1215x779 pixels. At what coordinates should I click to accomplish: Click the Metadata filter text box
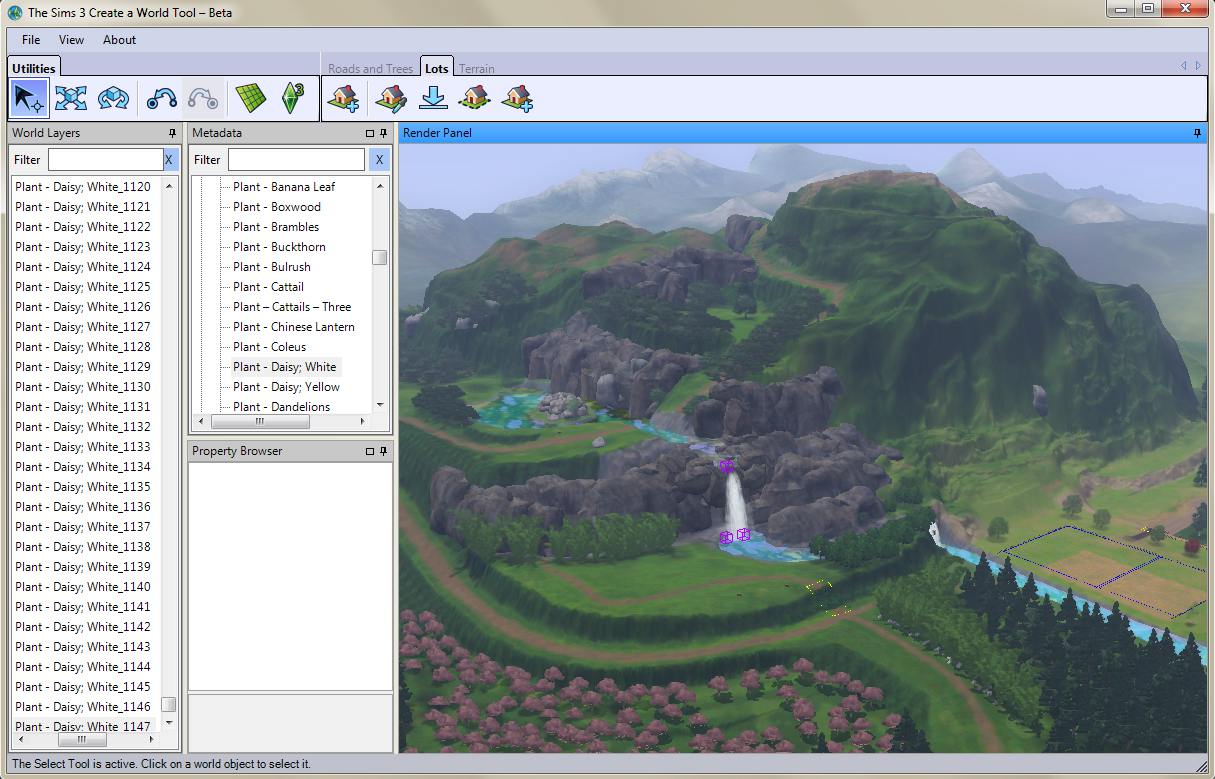(296, 159)
